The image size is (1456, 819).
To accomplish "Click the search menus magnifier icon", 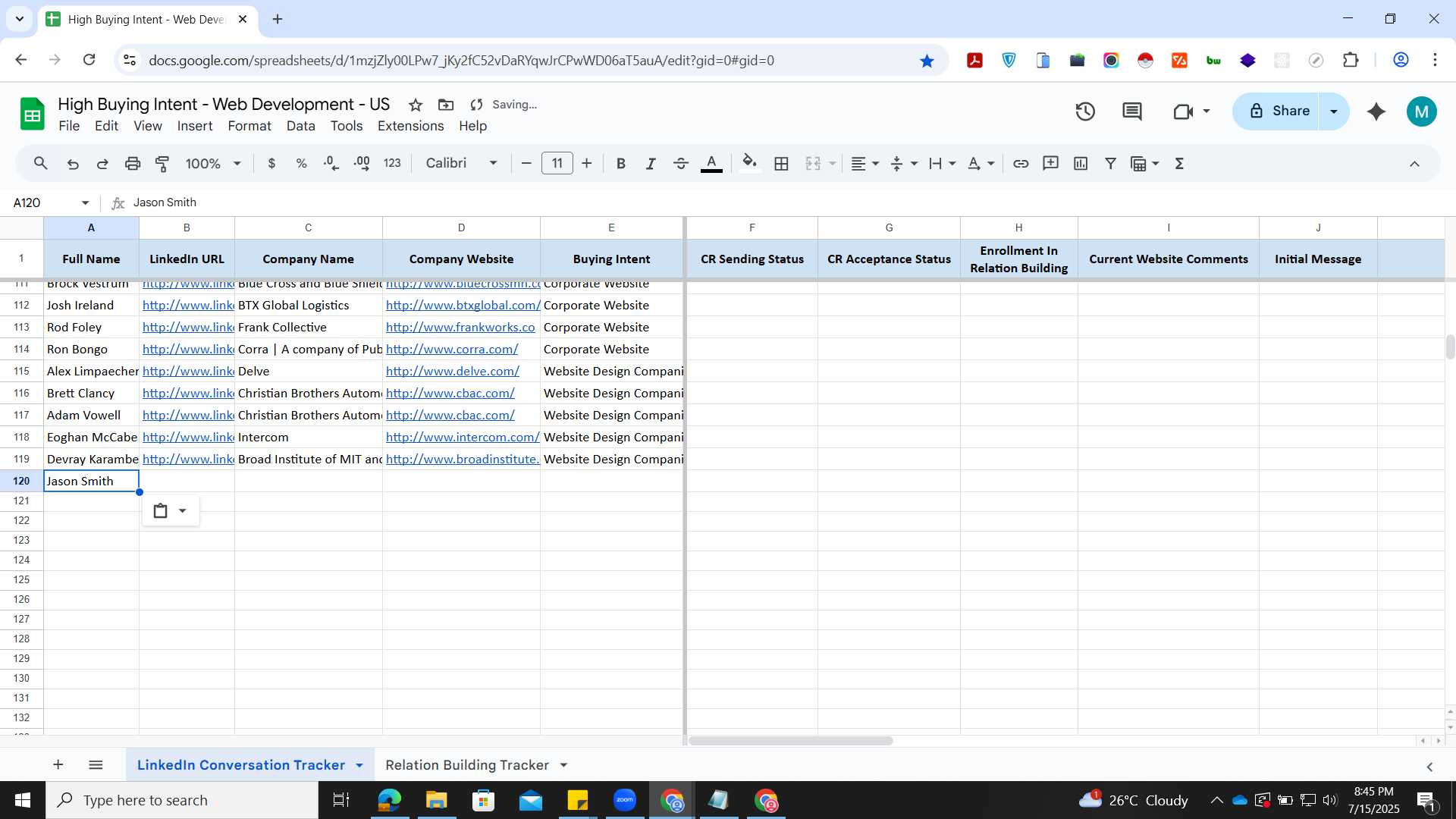I will [41, 163].
